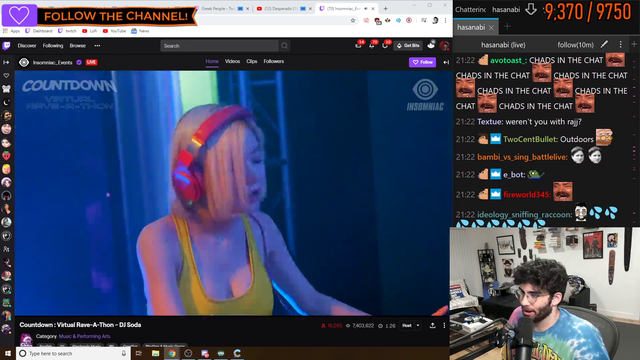Select the Desperado YouTube browser tab
This screenshot has height=360, width=640.
pos(284,9)
